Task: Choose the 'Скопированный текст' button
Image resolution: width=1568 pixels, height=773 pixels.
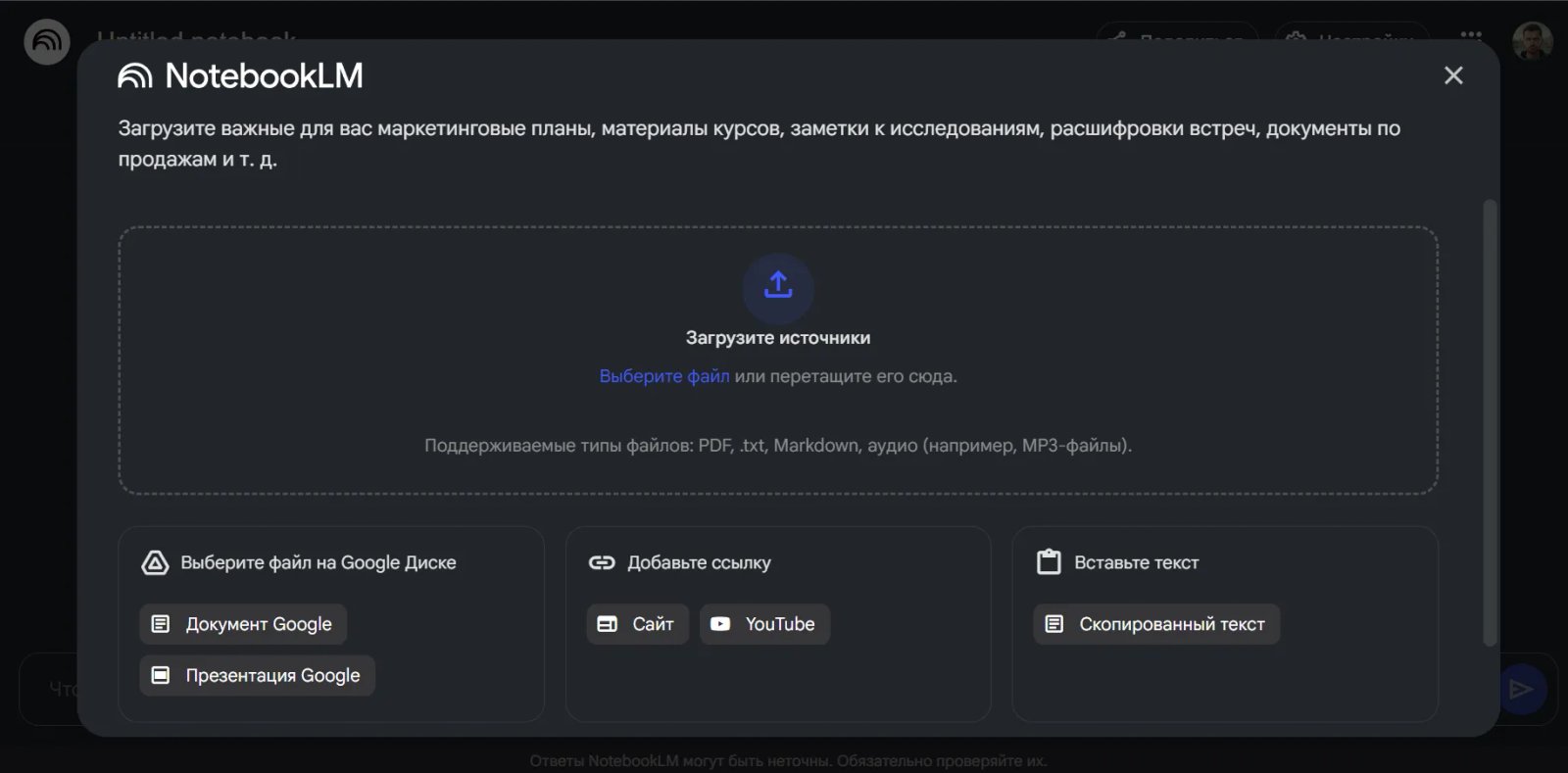Action: [1156, 624]
